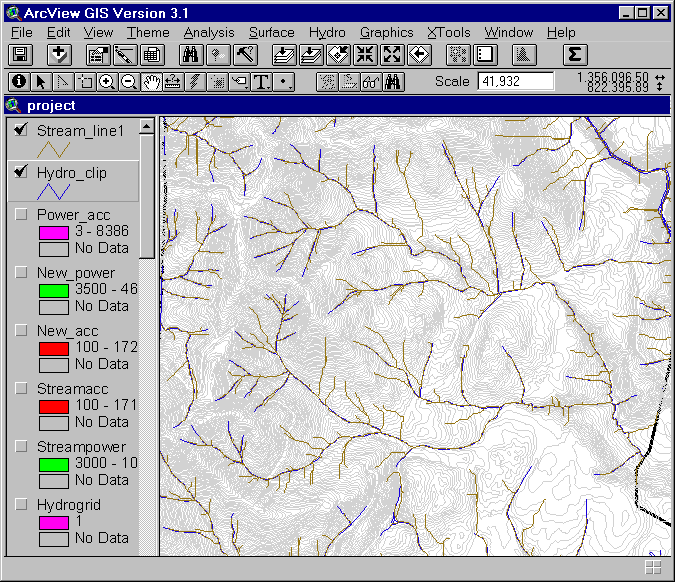Screen dimensions: 675x582
Task: Click the inward arrows Zoom In button
Action: coord(365,55)
